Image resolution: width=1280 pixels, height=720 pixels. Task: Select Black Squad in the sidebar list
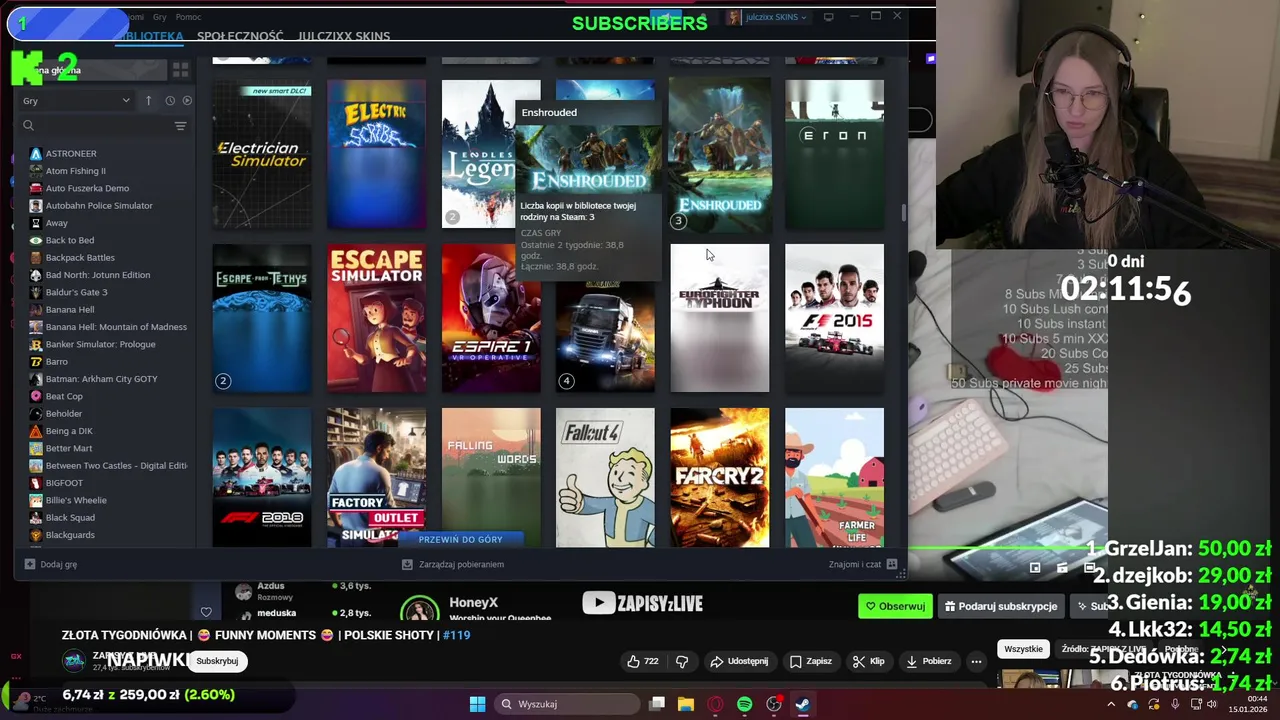[70, 518]
